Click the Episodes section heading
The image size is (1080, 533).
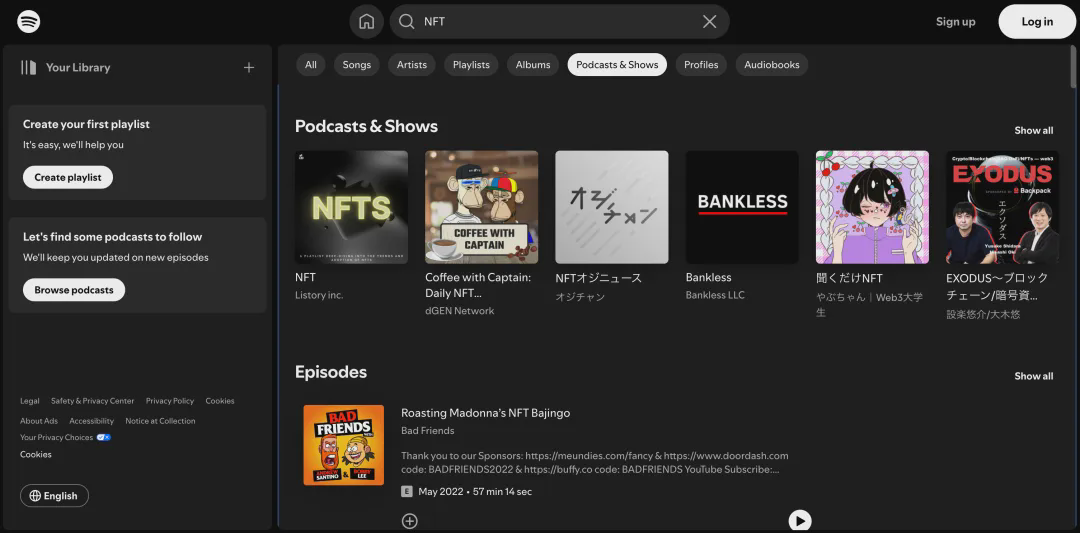pyautogui.click(x=331, y=372)
